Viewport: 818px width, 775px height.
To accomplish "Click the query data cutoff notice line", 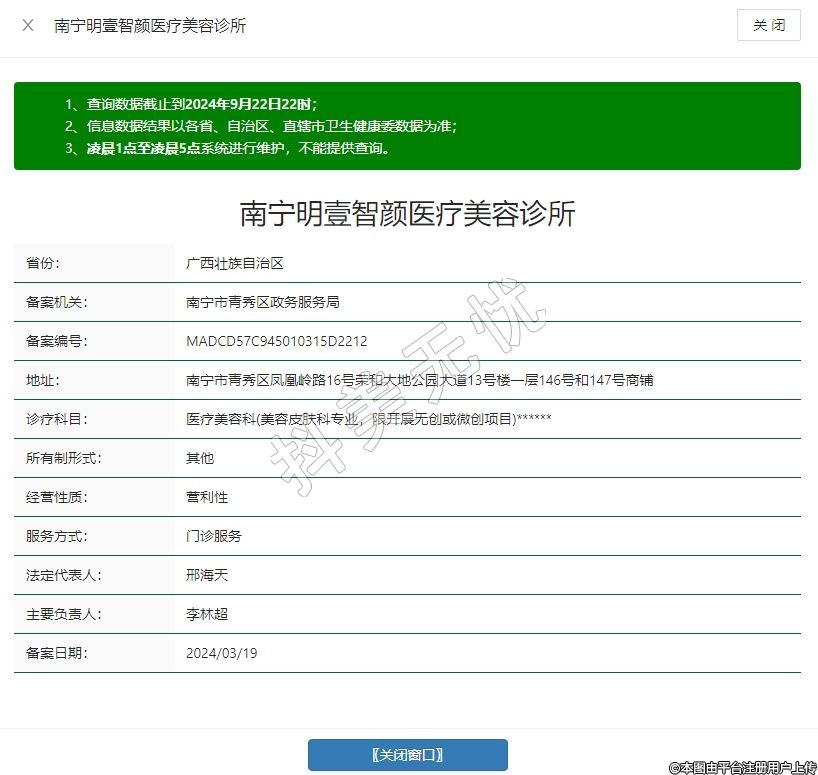I will point(201,104).
